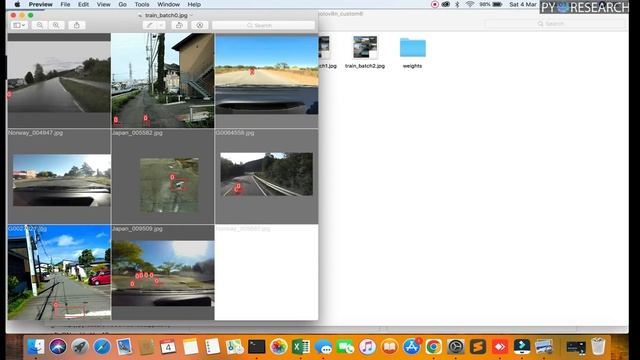
Task: Open the Window menu
Action: 168,4
